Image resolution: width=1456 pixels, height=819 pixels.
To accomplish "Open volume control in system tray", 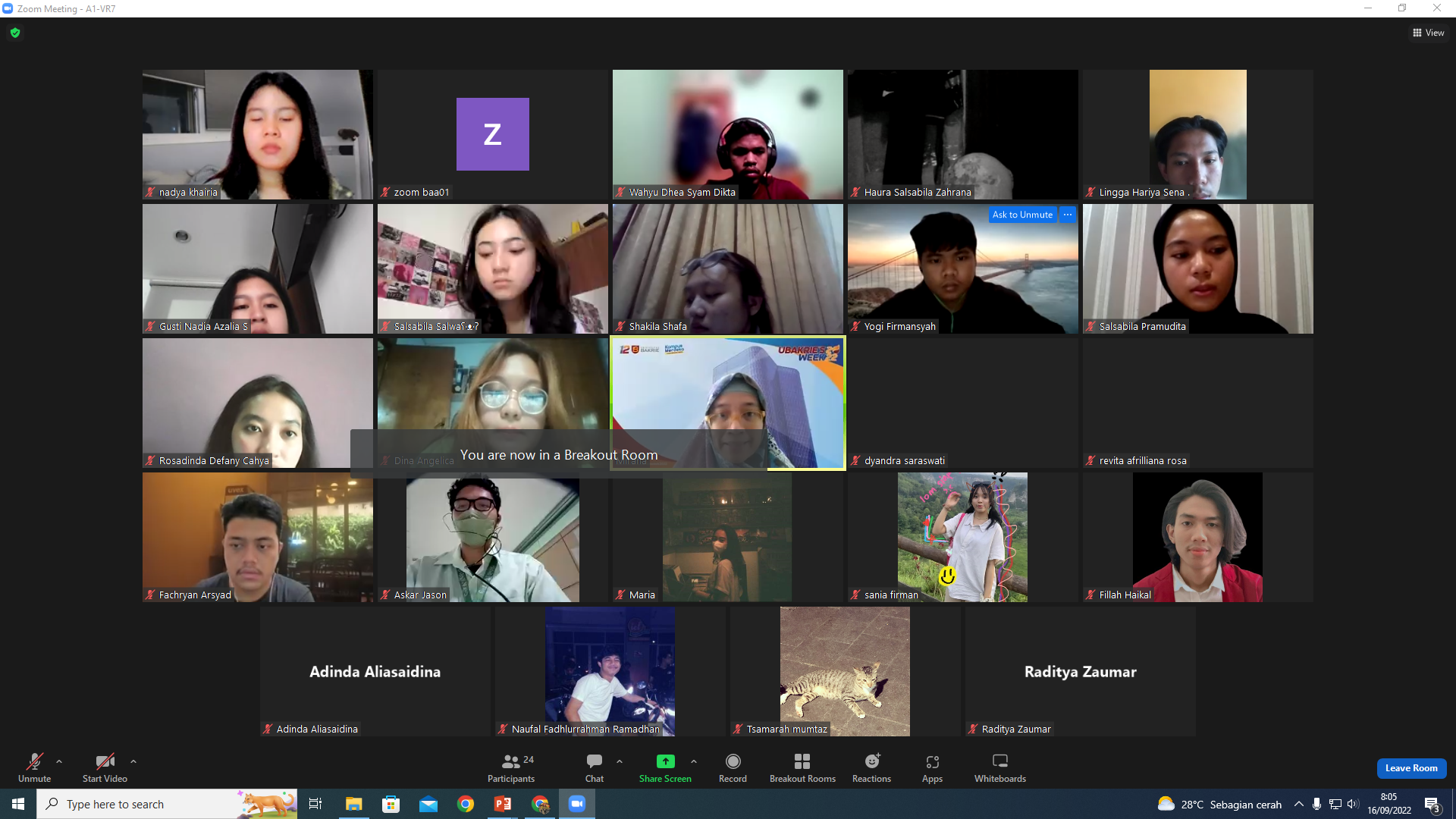I will pos(1353,804).
